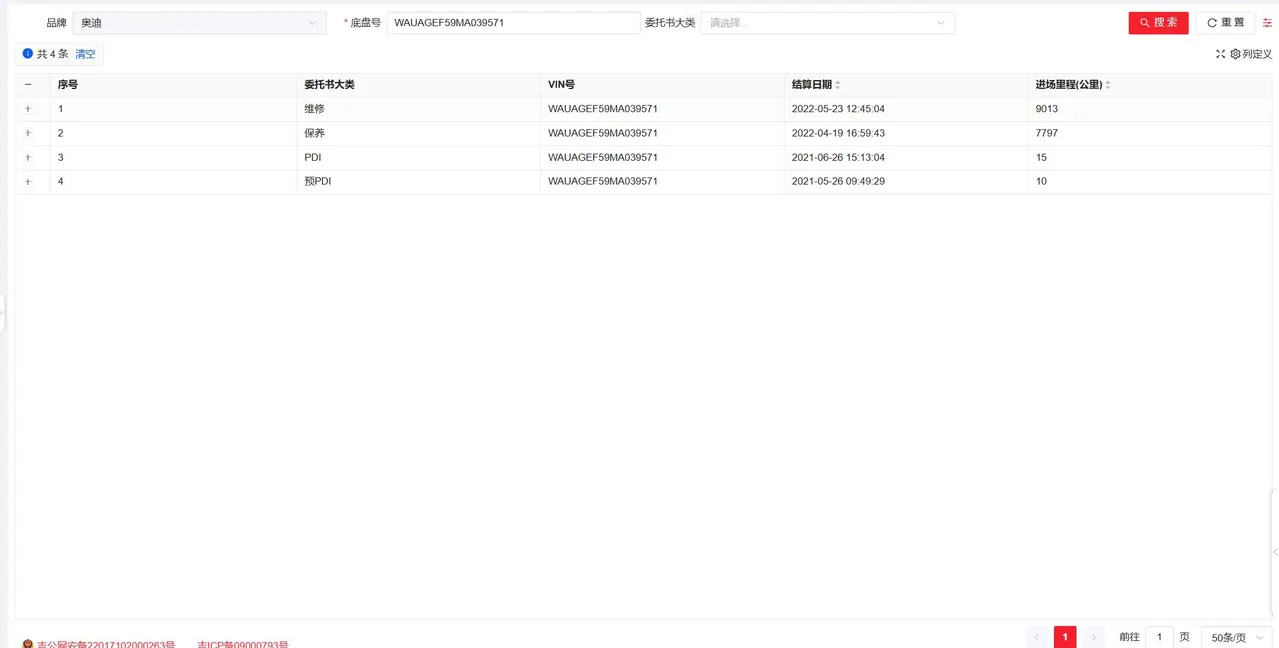Viewport: 1279px width, 648px height.
Task: Open the 列定义 column settings
Action: click(x=1251, y=54)
